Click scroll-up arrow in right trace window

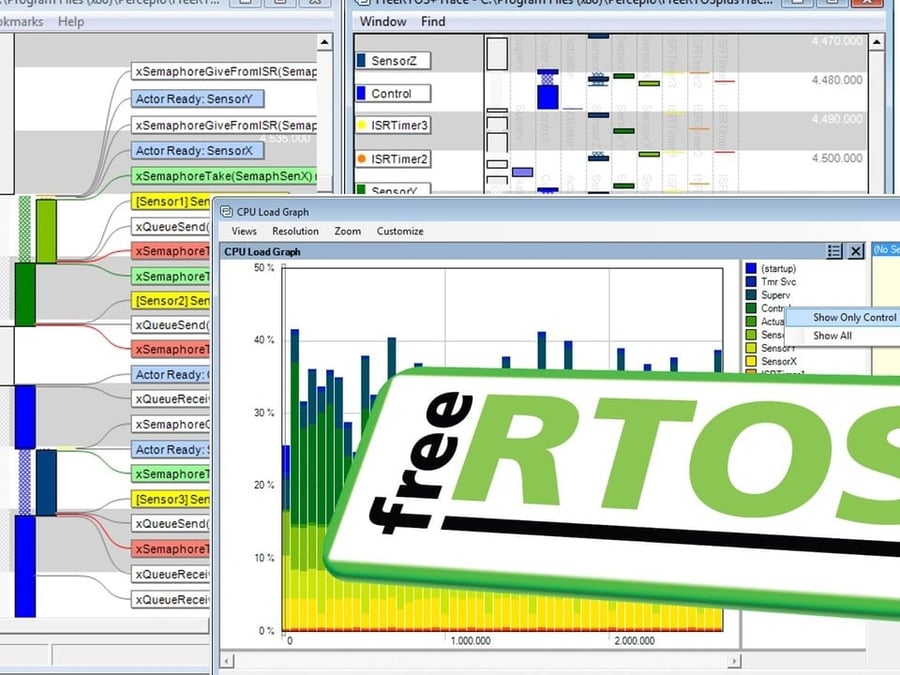[x=876, y=42]
